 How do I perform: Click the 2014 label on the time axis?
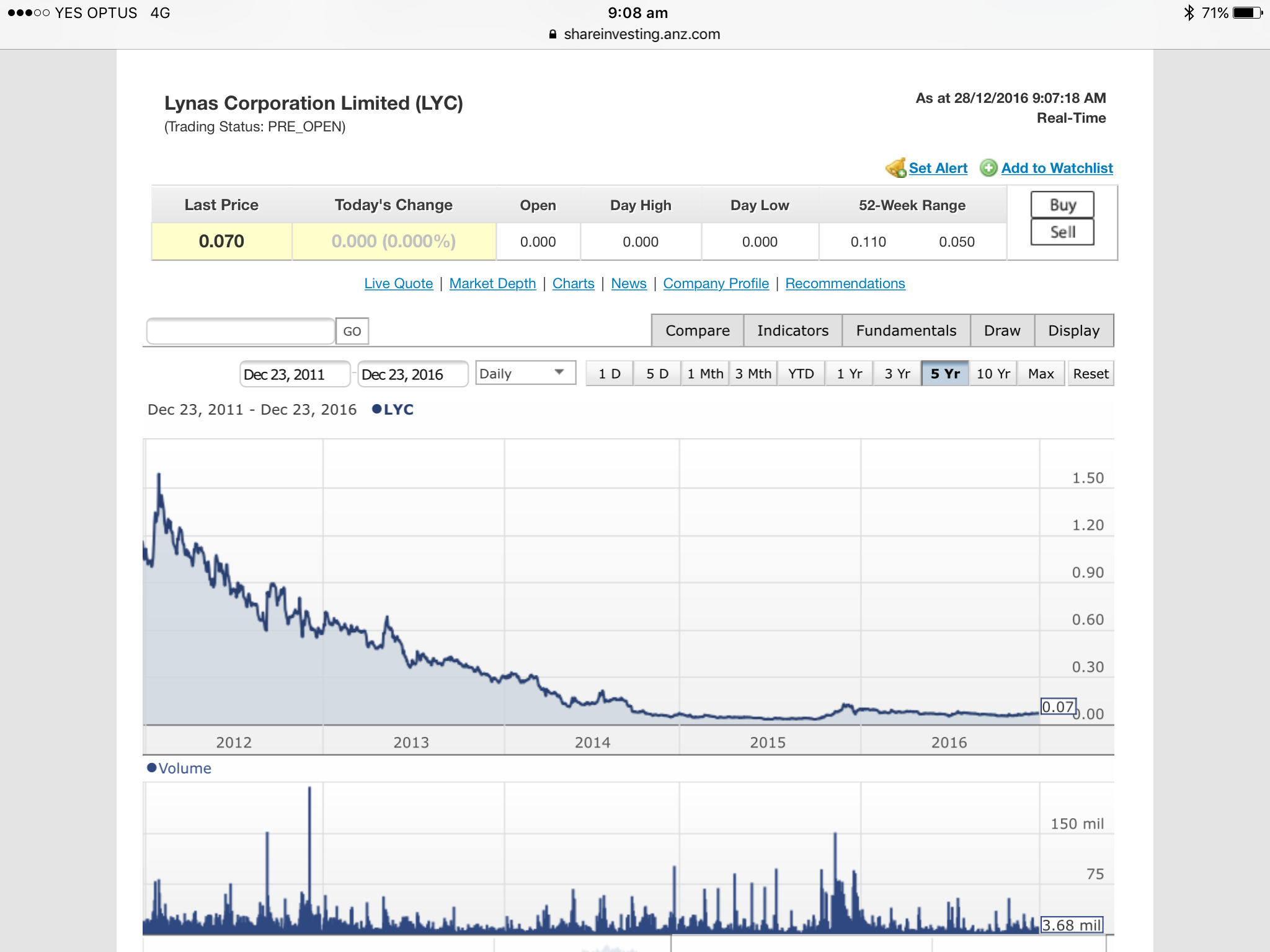(592, 742)
